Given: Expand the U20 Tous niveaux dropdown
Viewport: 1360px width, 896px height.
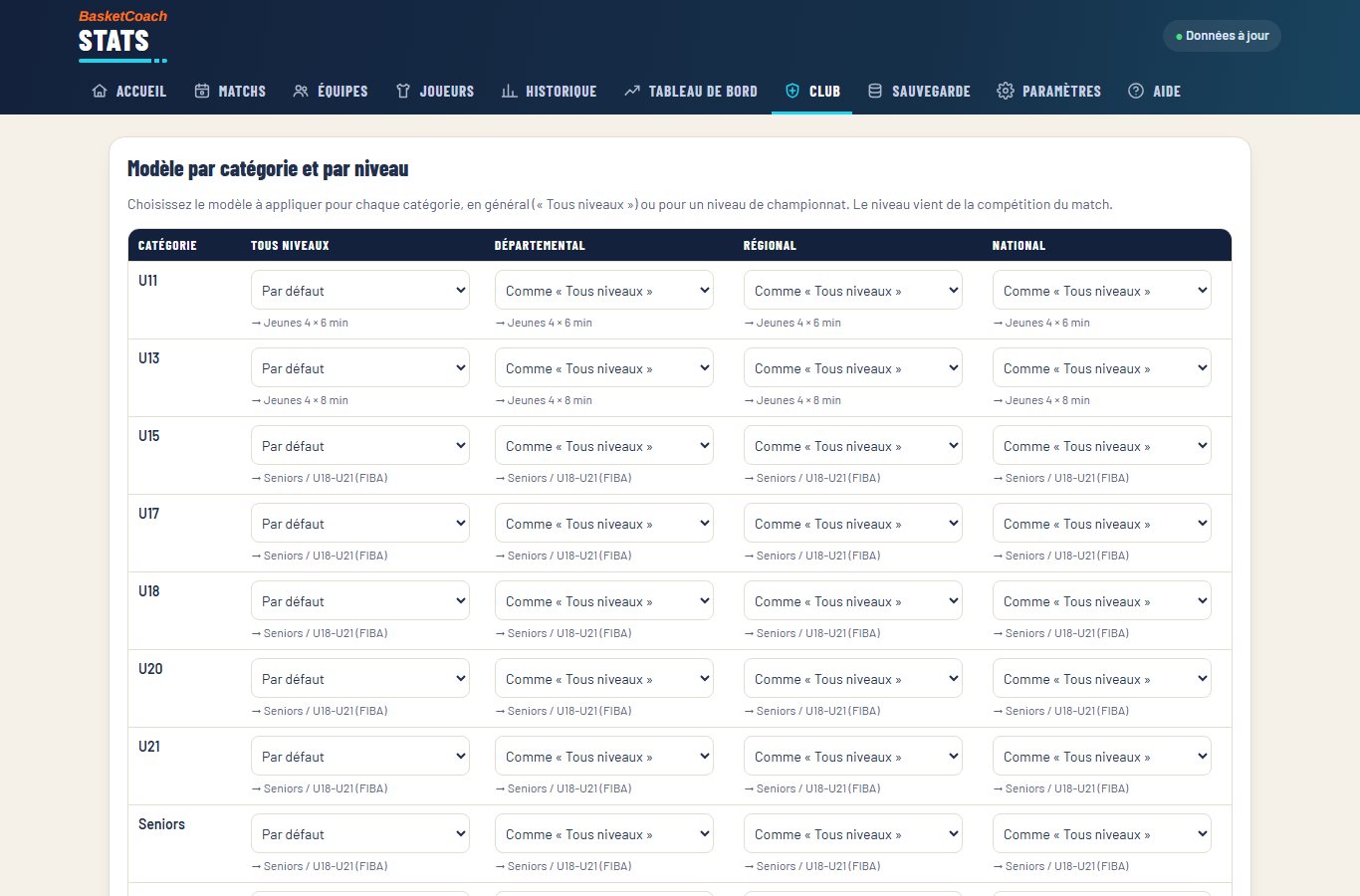Looking at the screenshot, I should coord(360,679).
